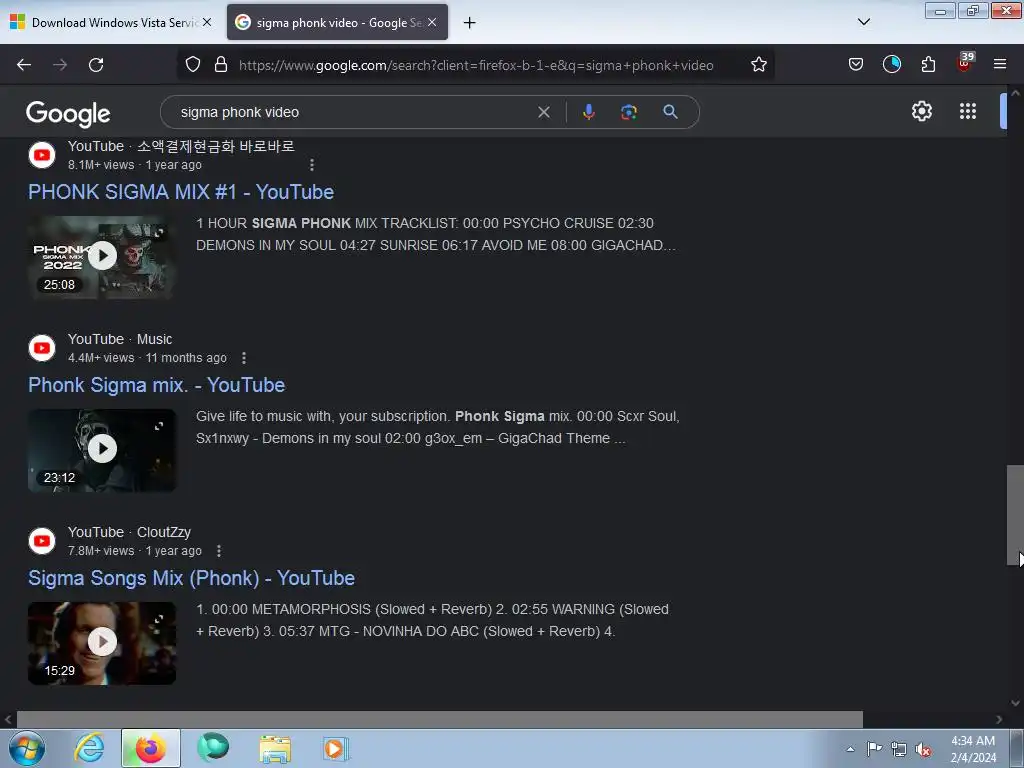1024x768 pixels.
Task: Click the Firefox taskbar button
Action: click(x=151, y=748)
